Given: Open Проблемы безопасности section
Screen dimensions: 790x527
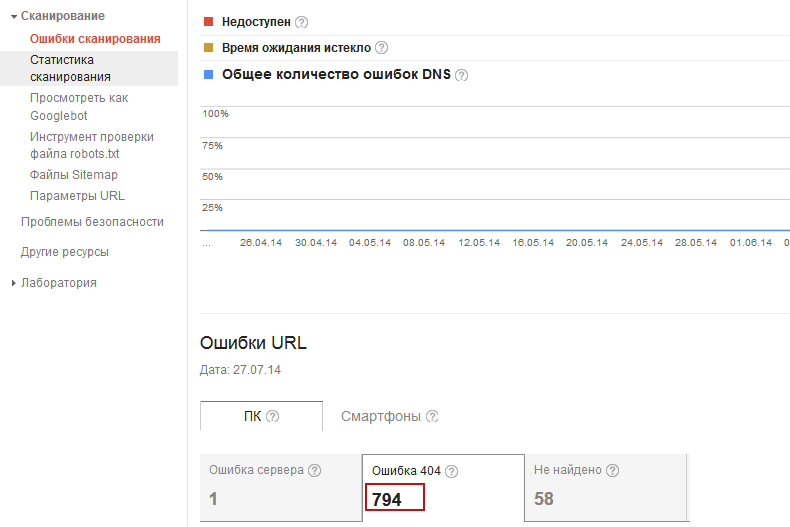Looking at the screenshot, I should tap(92, 222).
